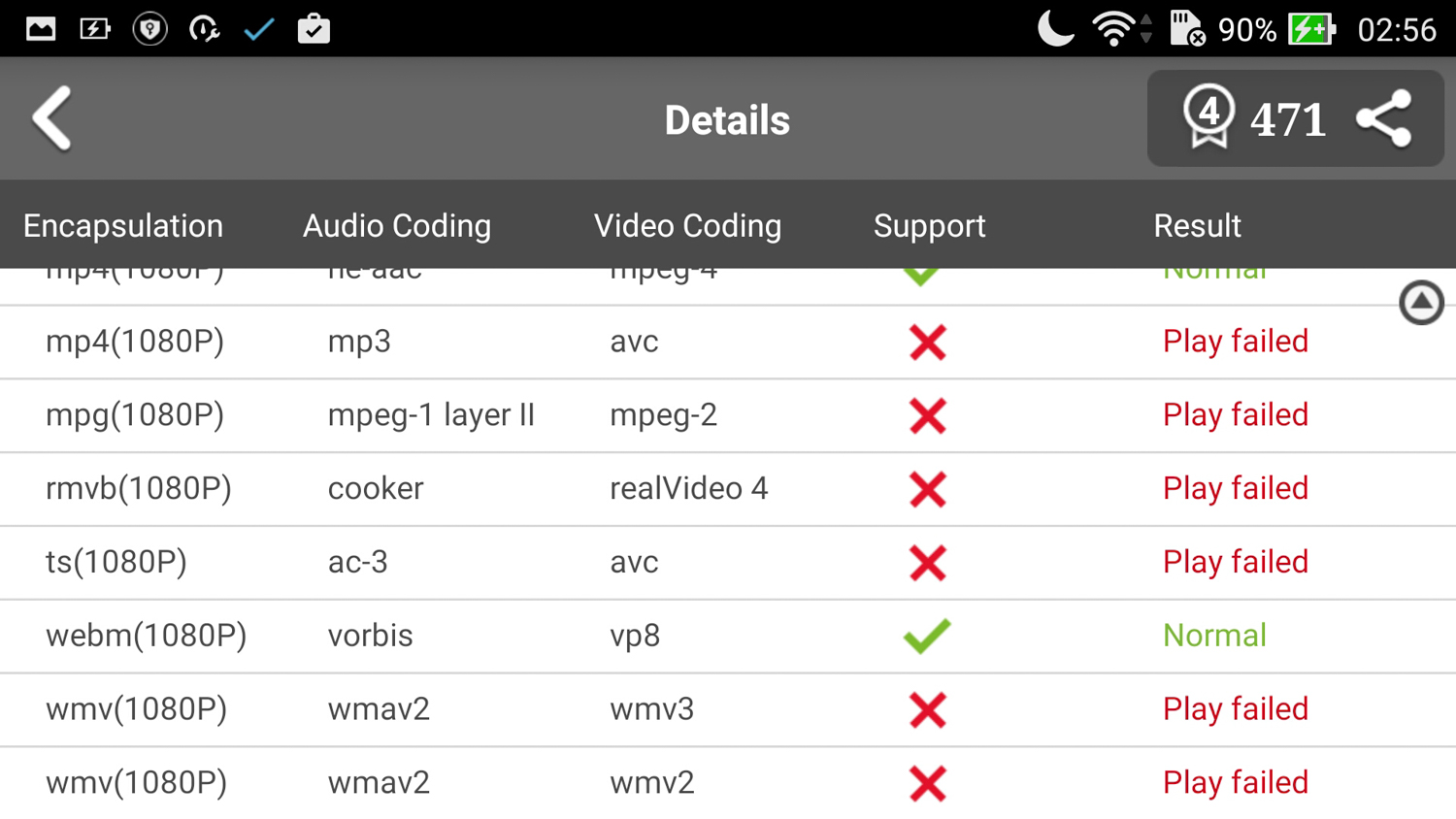Tap the battery indicator in status bar
The height and width of the screenshot is (819, 1456).
click(x=1310, y=29)
